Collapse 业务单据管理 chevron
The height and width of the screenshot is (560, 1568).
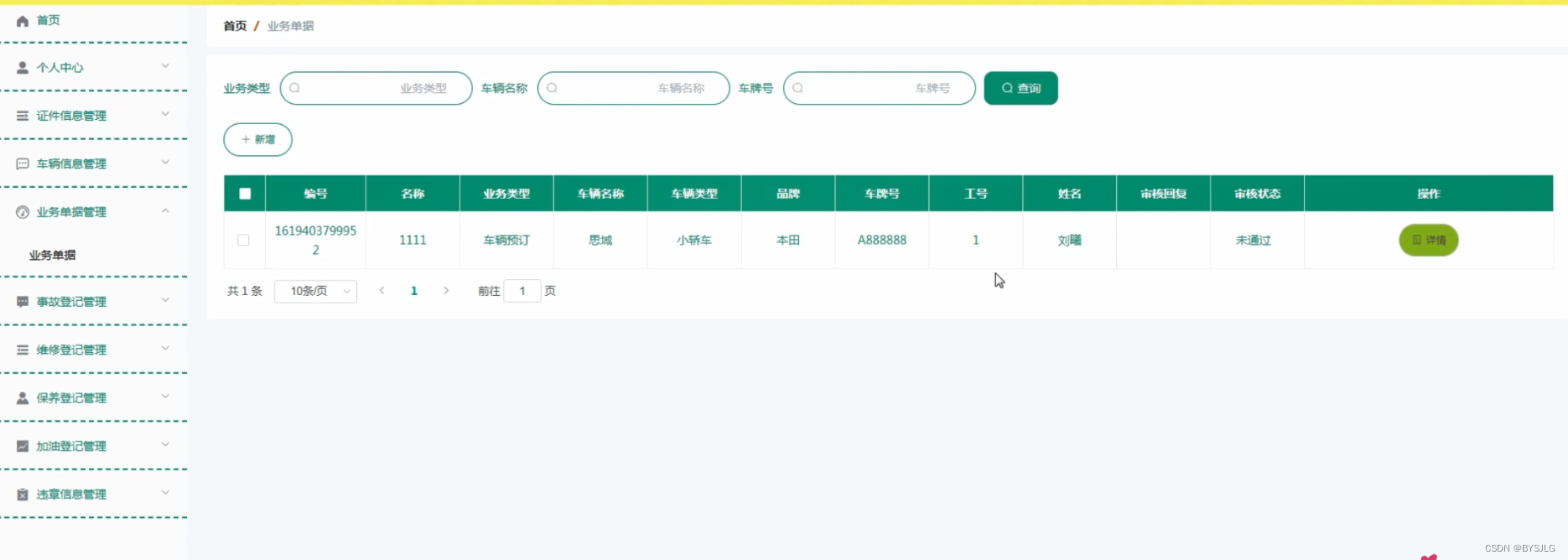[165, 210]
